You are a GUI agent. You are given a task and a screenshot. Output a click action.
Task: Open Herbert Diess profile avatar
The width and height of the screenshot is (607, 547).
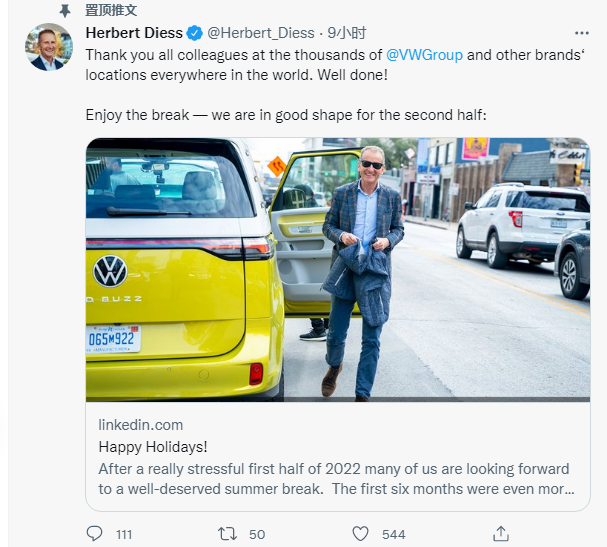[49, 47]
